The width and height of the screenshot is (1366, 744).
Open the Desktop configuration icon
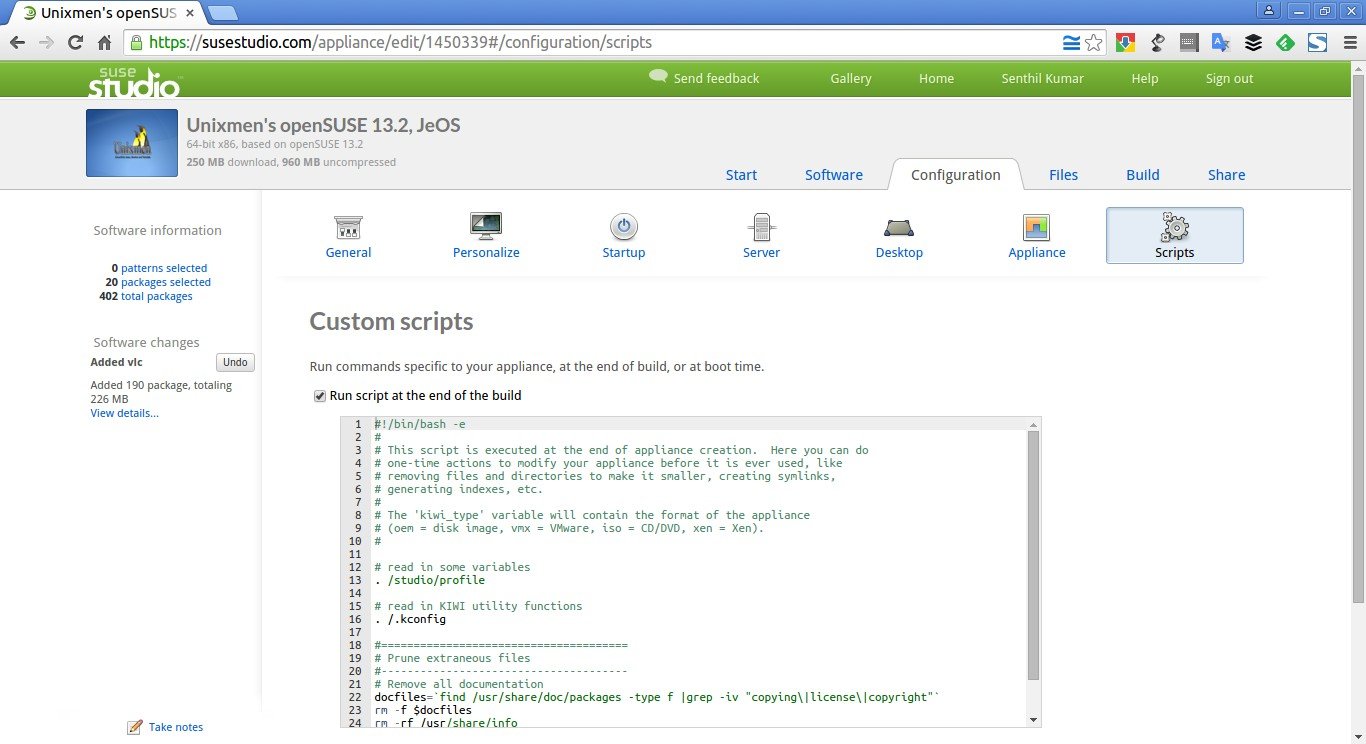(x=899, y=227)
